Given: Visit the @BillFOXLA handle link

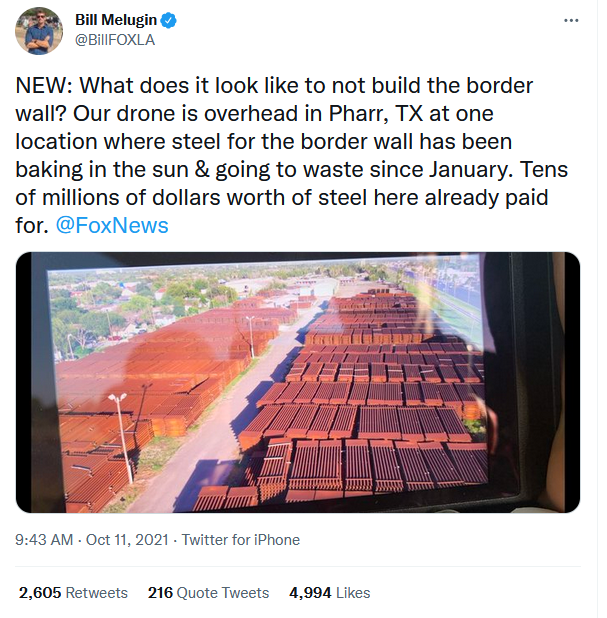Looking at the screenshot, I should (115, 40).
